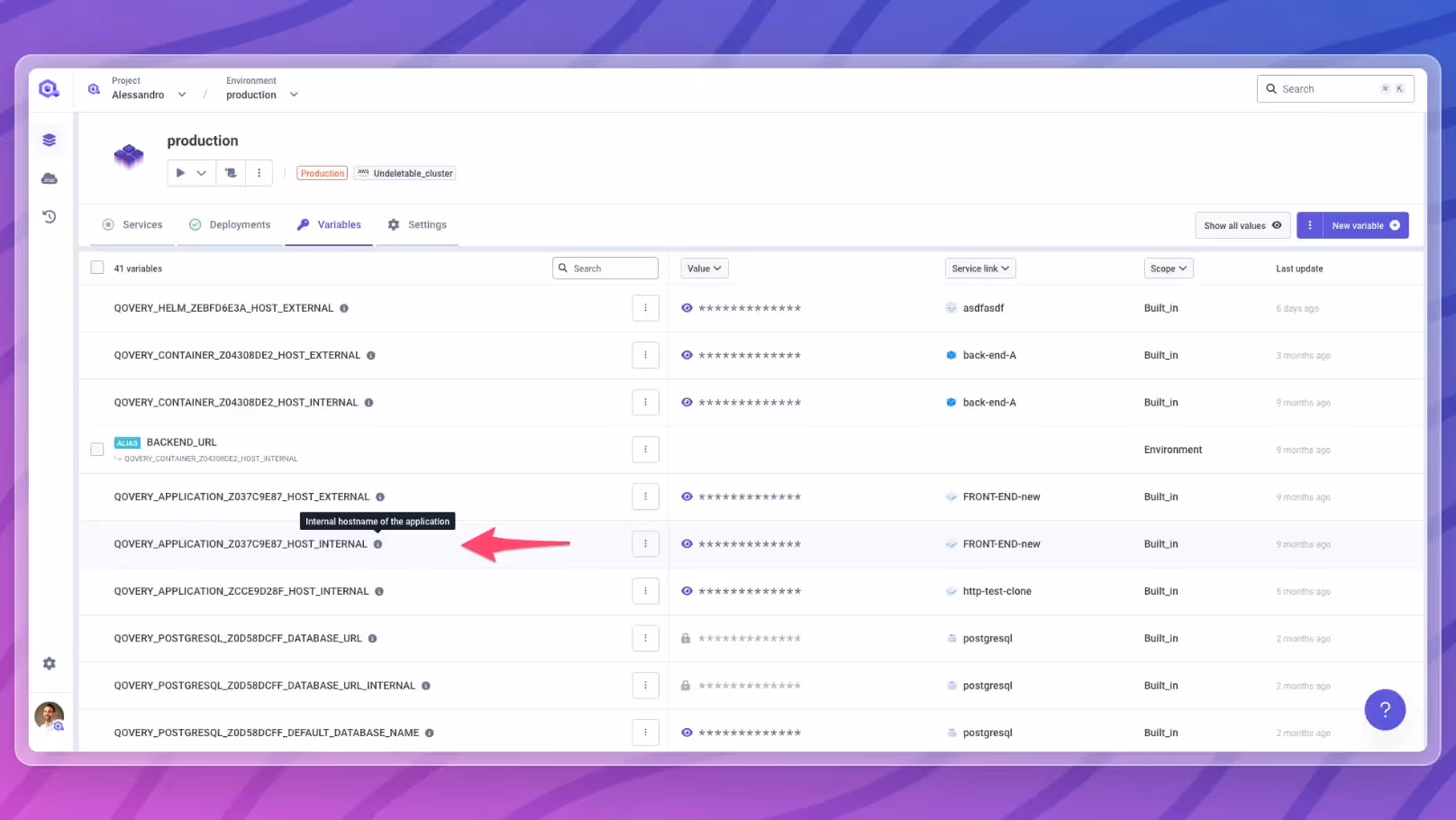
Task: Switch to the Deployments tab
Action: pos(230,224)
